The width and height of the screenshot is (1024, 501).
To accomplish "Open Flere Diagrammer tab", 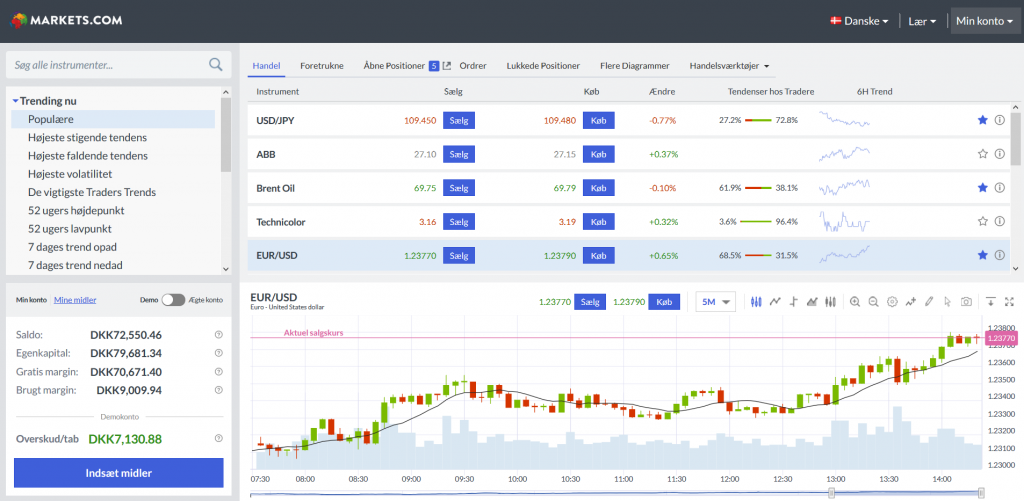I will (x=634, y=65).
